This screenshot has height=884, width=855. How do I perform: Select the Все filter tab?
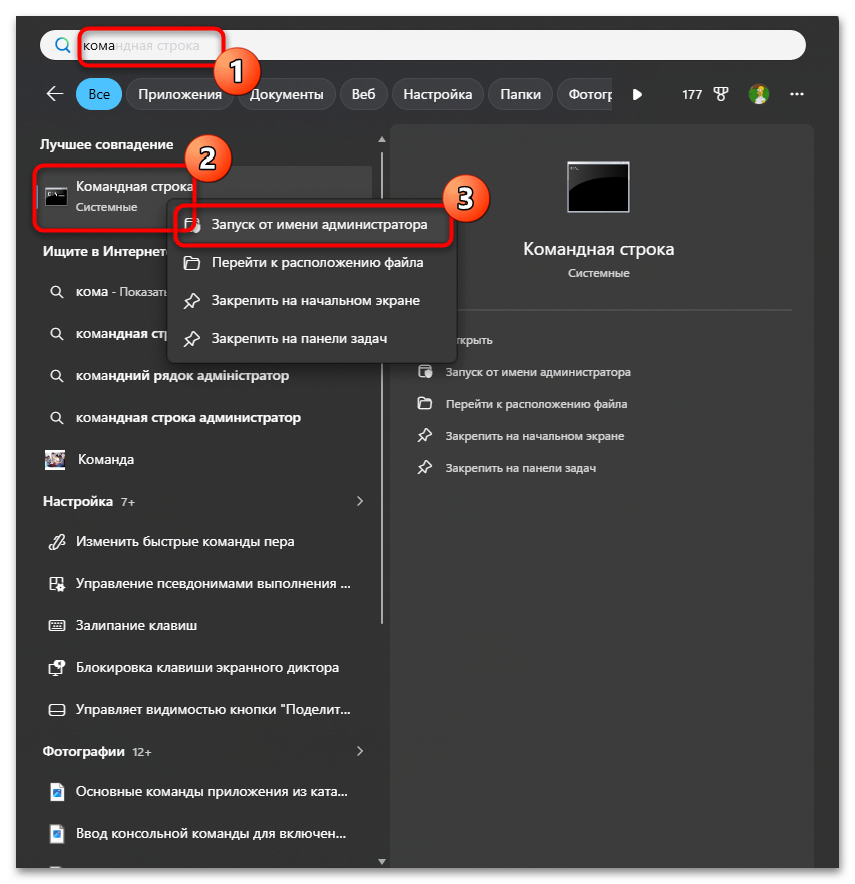coord(99,94)
